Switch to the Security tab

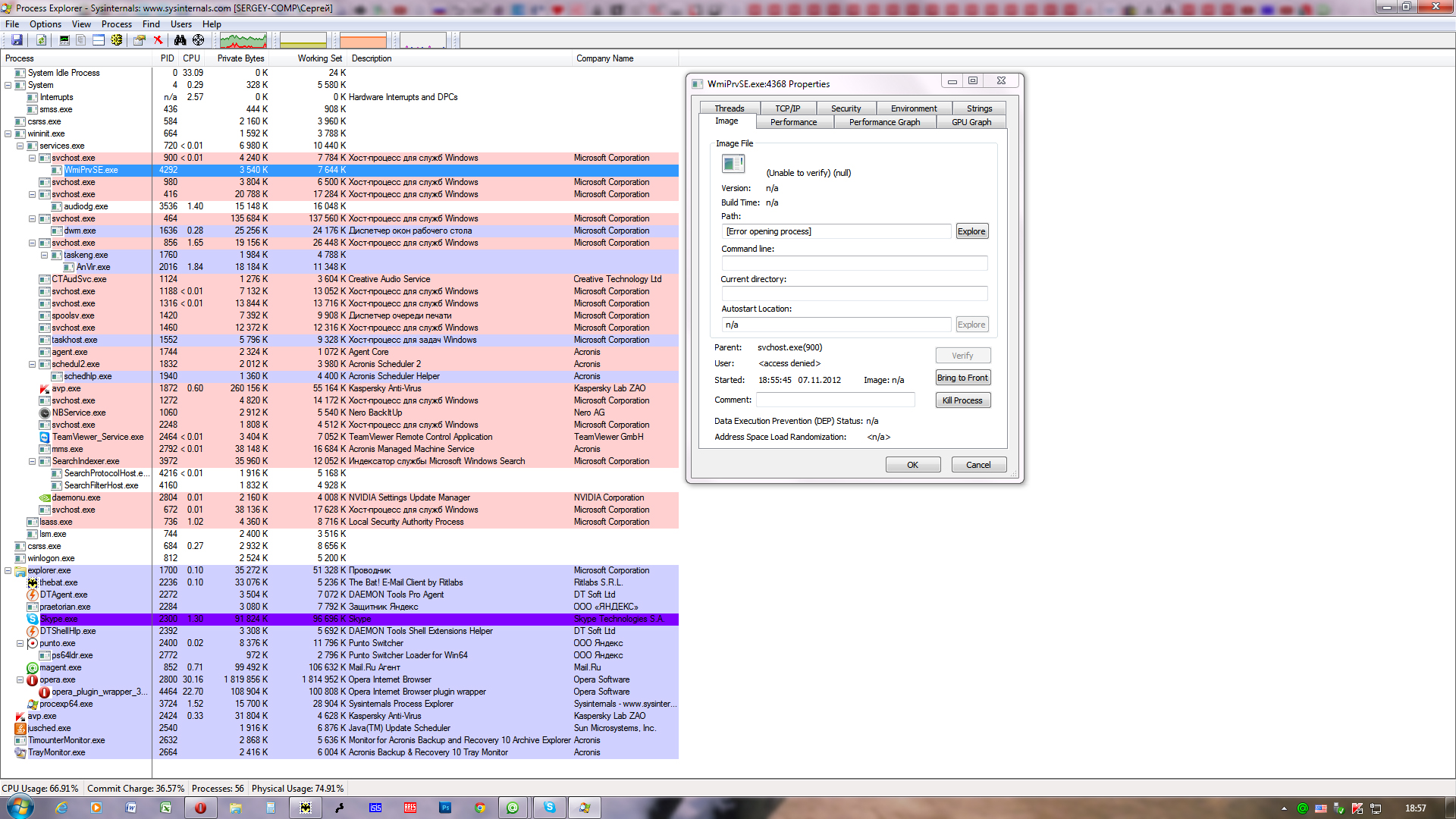(846, 108)
